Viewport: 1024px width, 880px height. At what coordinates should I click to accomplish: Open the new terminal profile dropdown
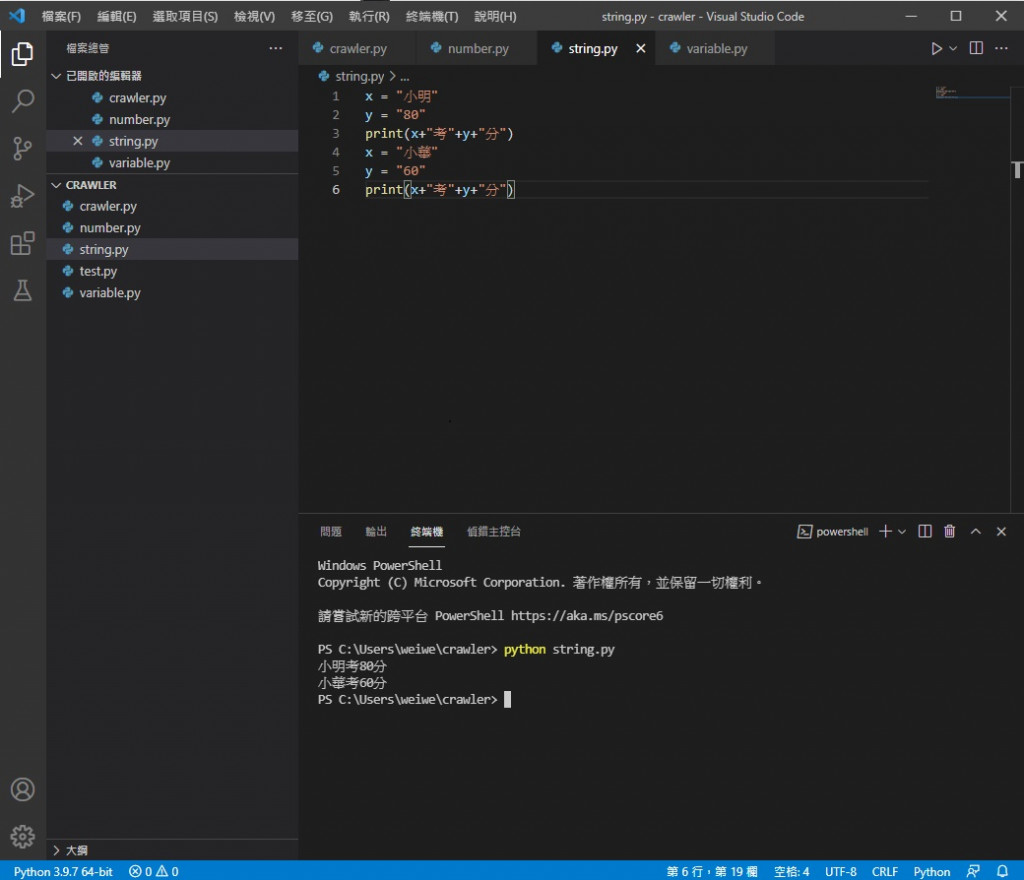point(902,531)
